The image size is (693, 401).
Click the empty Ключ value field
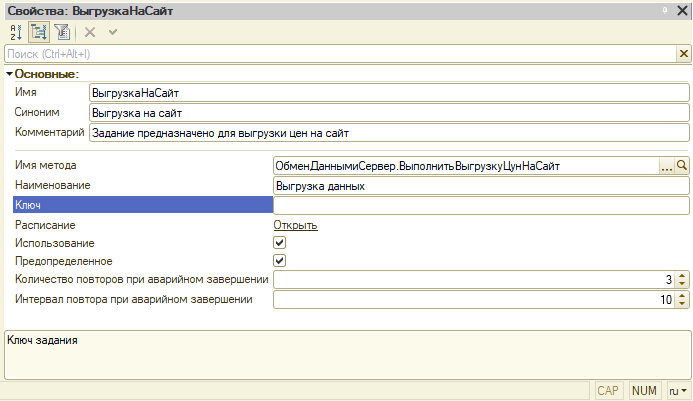[x=481, y=206]
